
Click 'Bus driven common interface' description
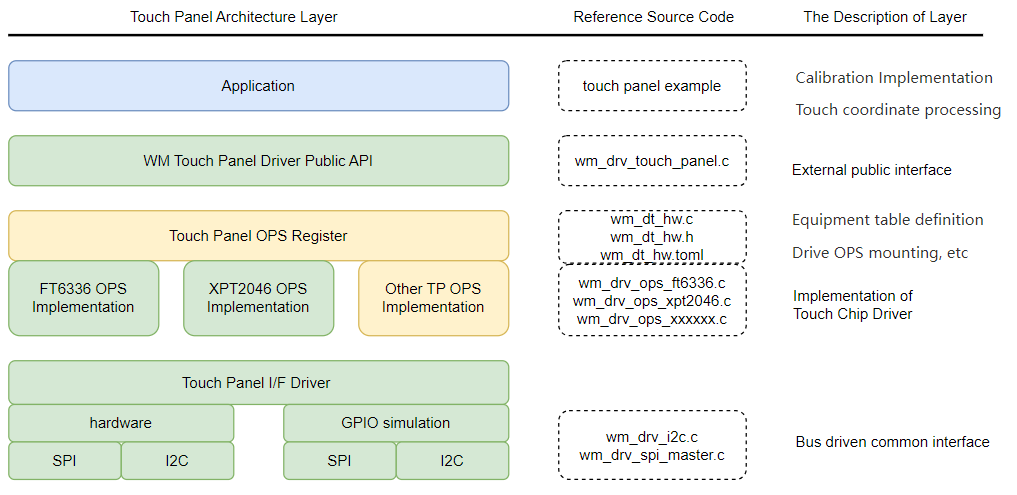(892, 442)
